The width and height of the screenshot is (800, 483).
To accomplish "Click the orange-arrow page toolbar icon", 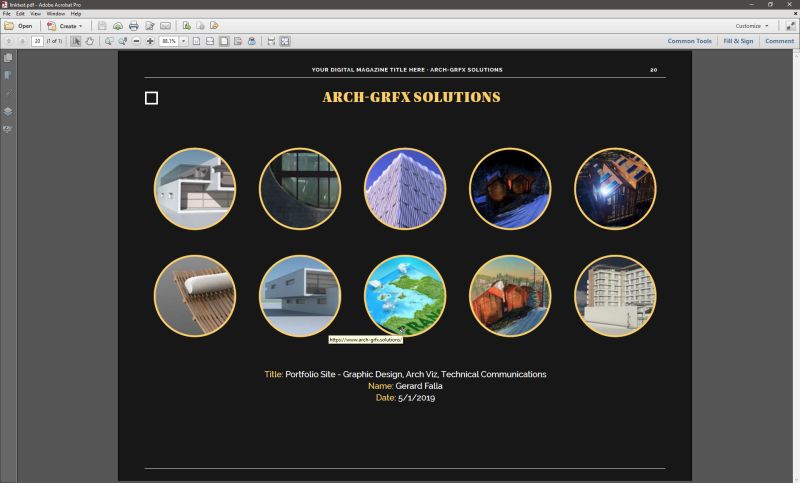I will point(214,26).
